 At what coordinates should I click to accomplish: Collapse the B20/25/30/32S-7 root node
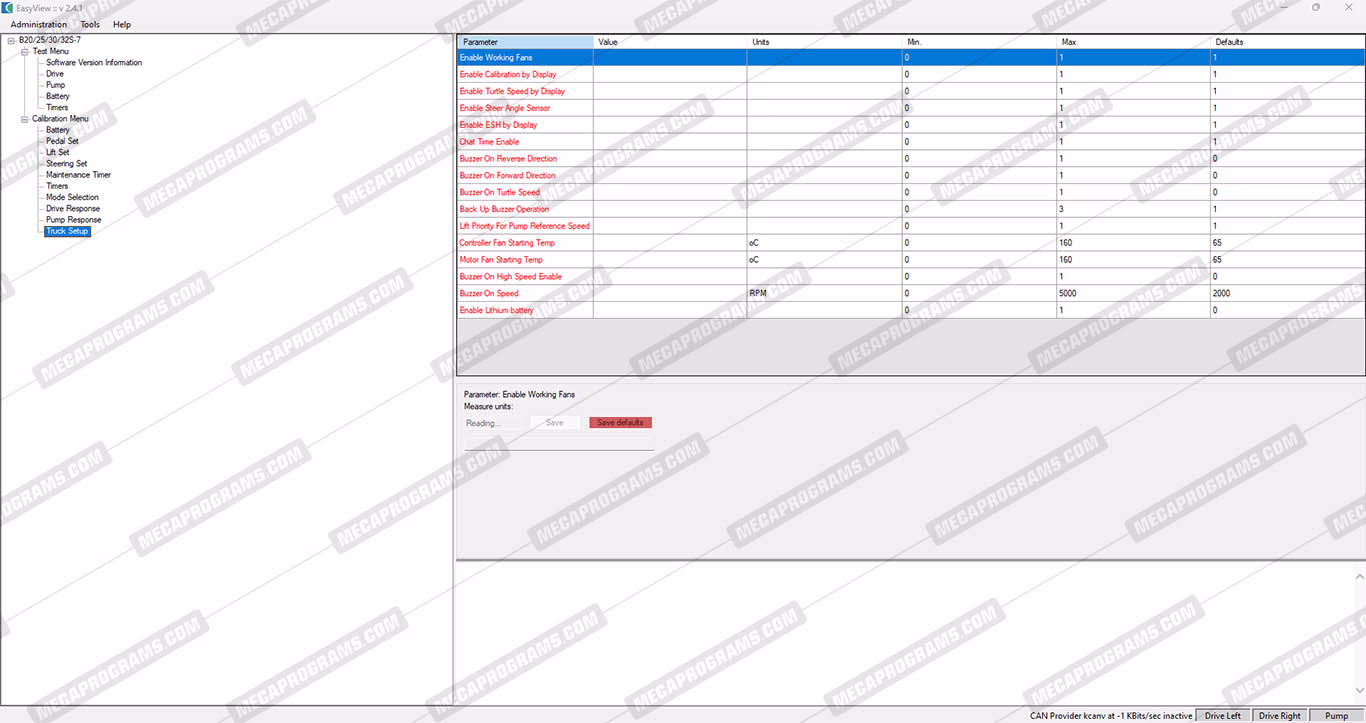point(11,40)
